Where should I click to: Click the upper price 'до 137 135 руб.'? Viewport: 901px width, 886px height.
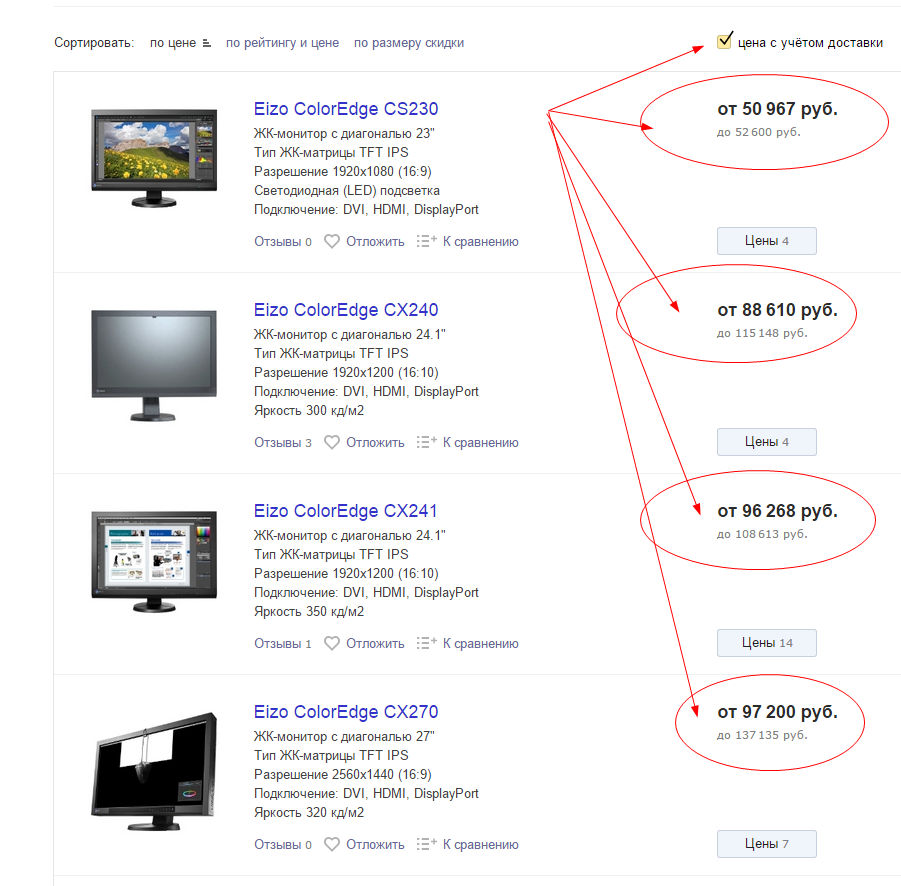coord(762,735)
